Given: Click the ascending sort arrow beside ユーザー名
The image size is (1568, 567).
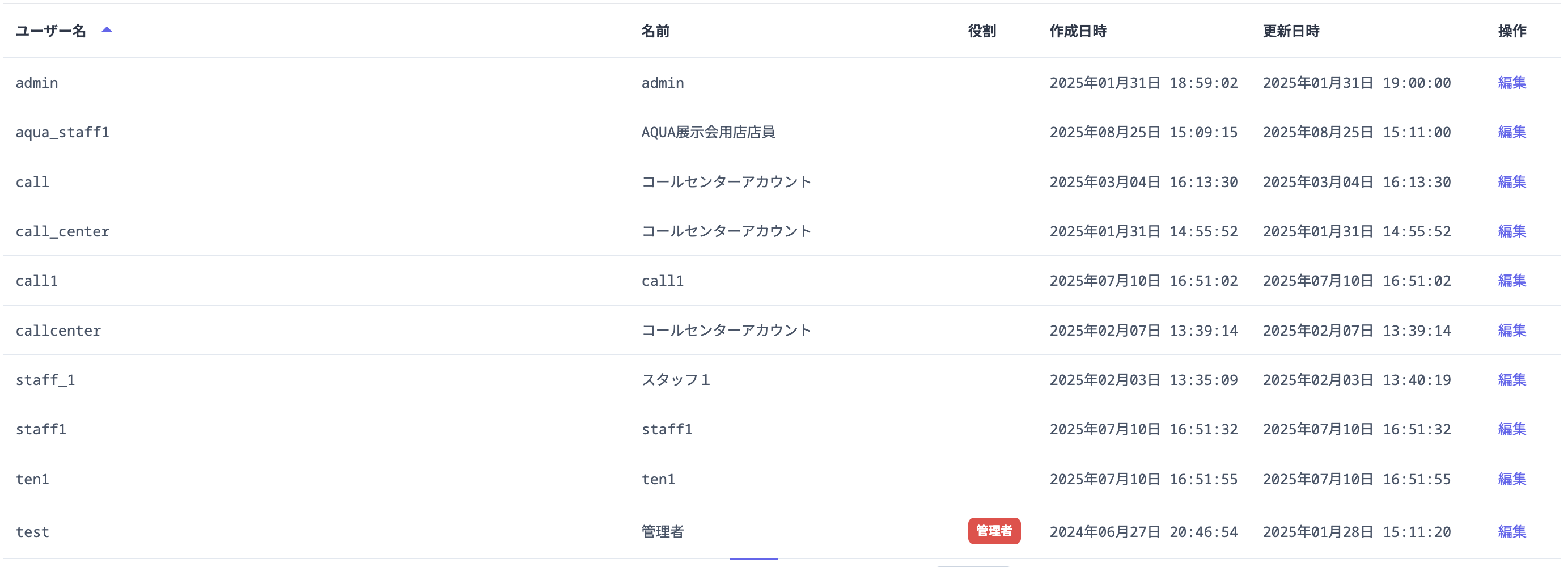Looking at the screenshot, I should coord(107,29).
